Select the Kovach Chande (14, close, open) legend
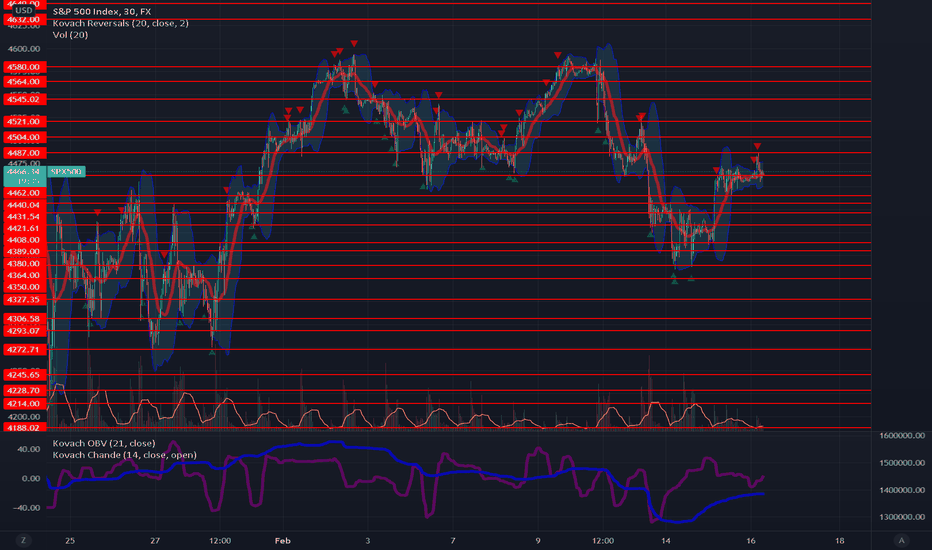This screenshot has width=932, height=550. (x=124, y=455)
